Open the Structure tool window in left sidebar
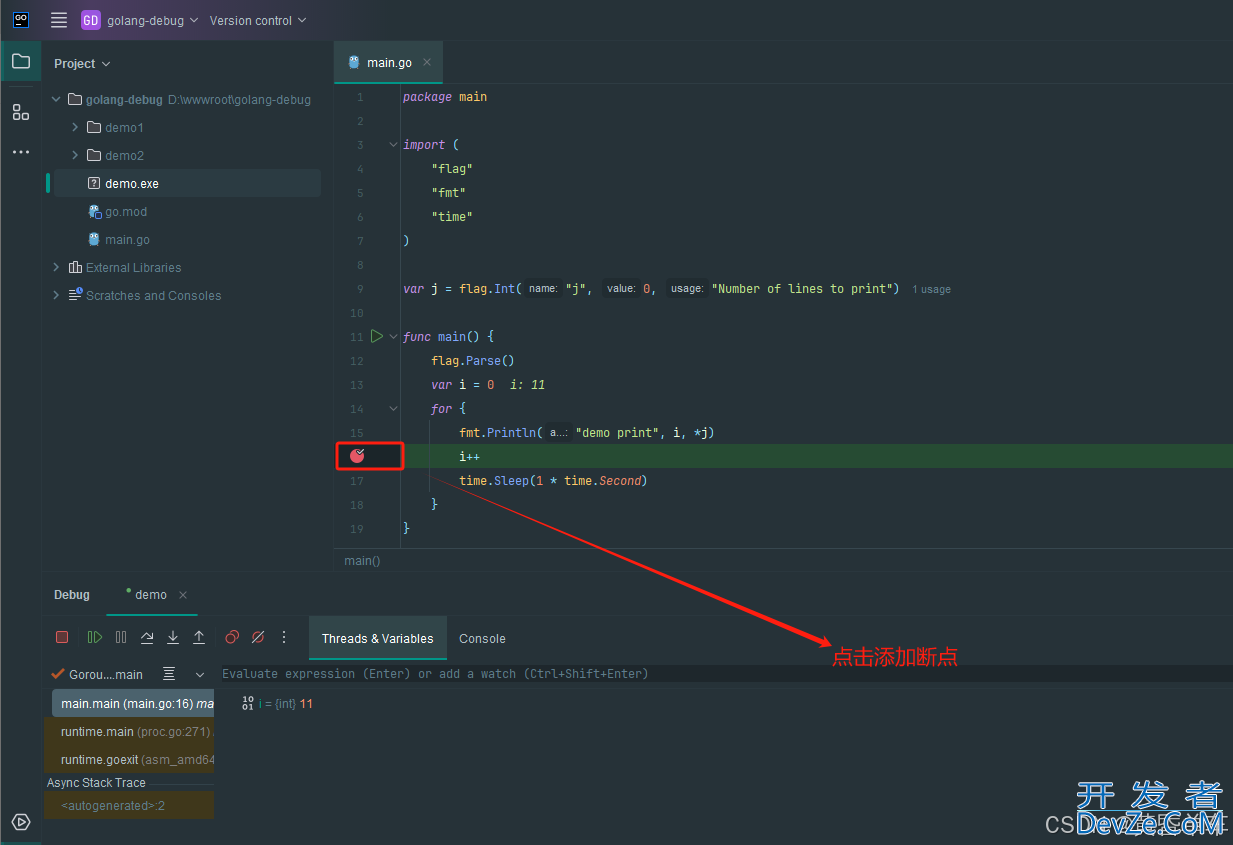Image resolution: width=1233 pixels, height=845 pixels. 21,112
